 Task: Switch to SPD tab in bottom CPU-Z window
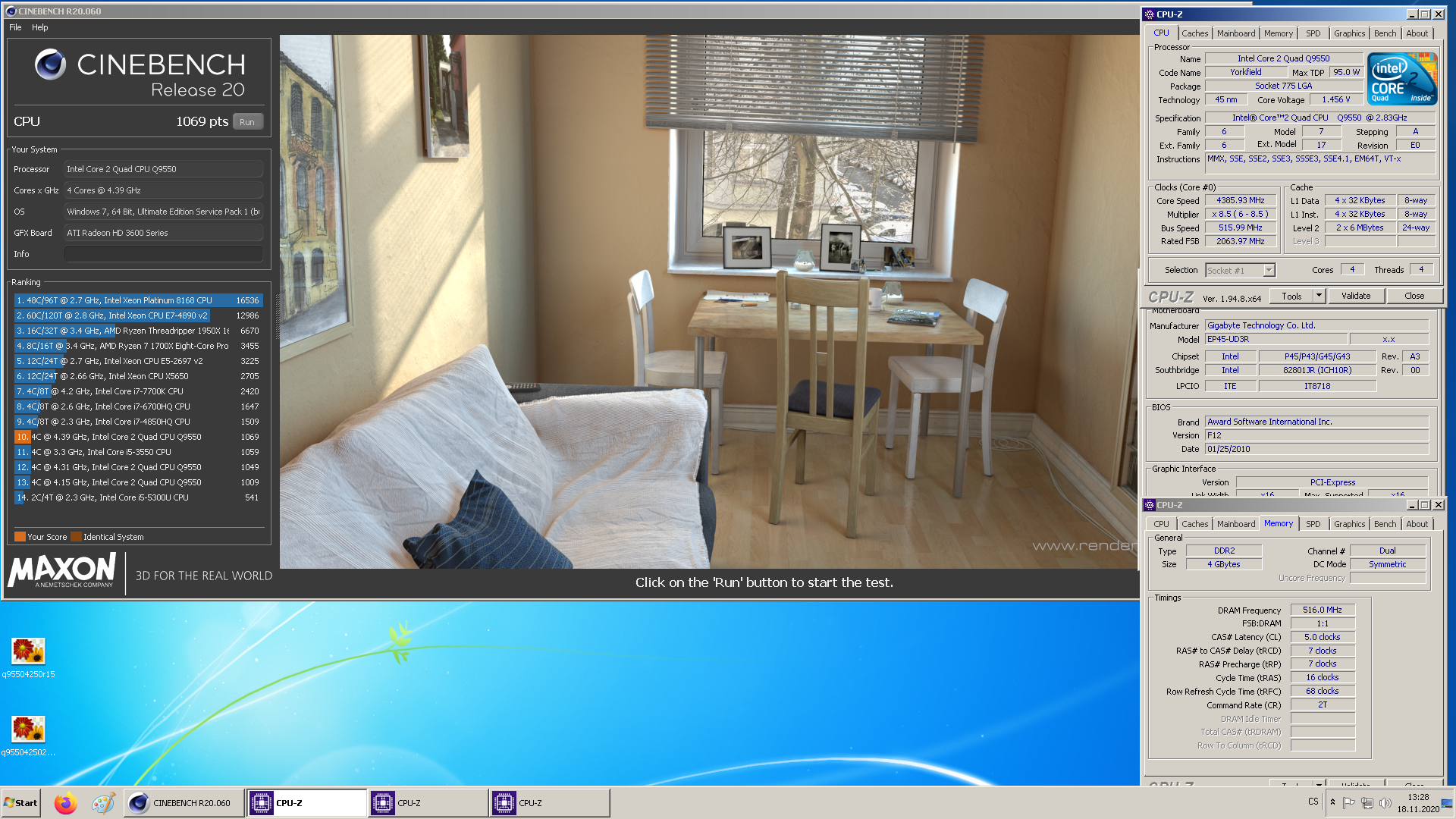point(1313,524)
